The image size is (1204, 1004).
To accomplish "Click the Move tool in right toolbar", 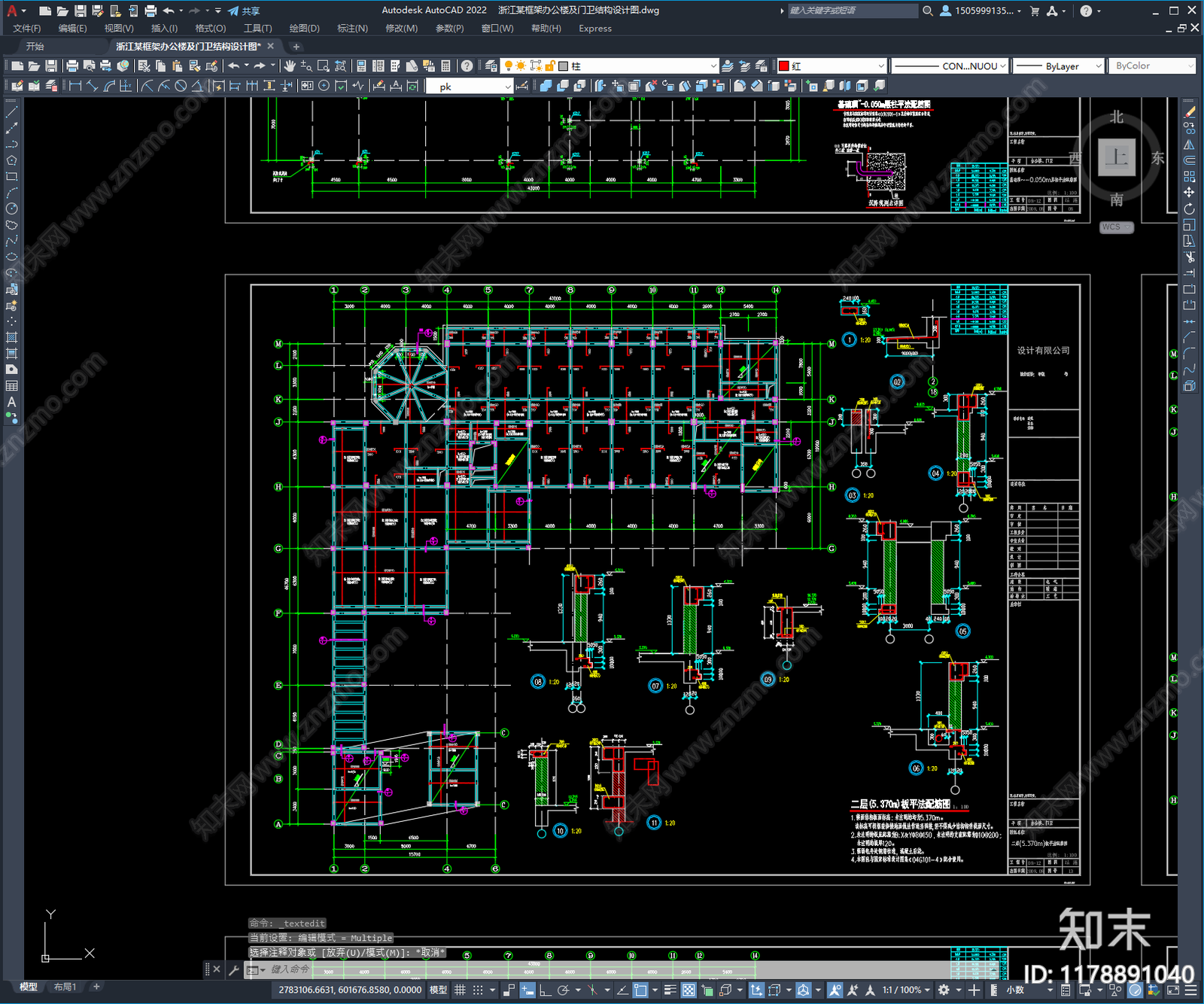I will (1189, 193).
